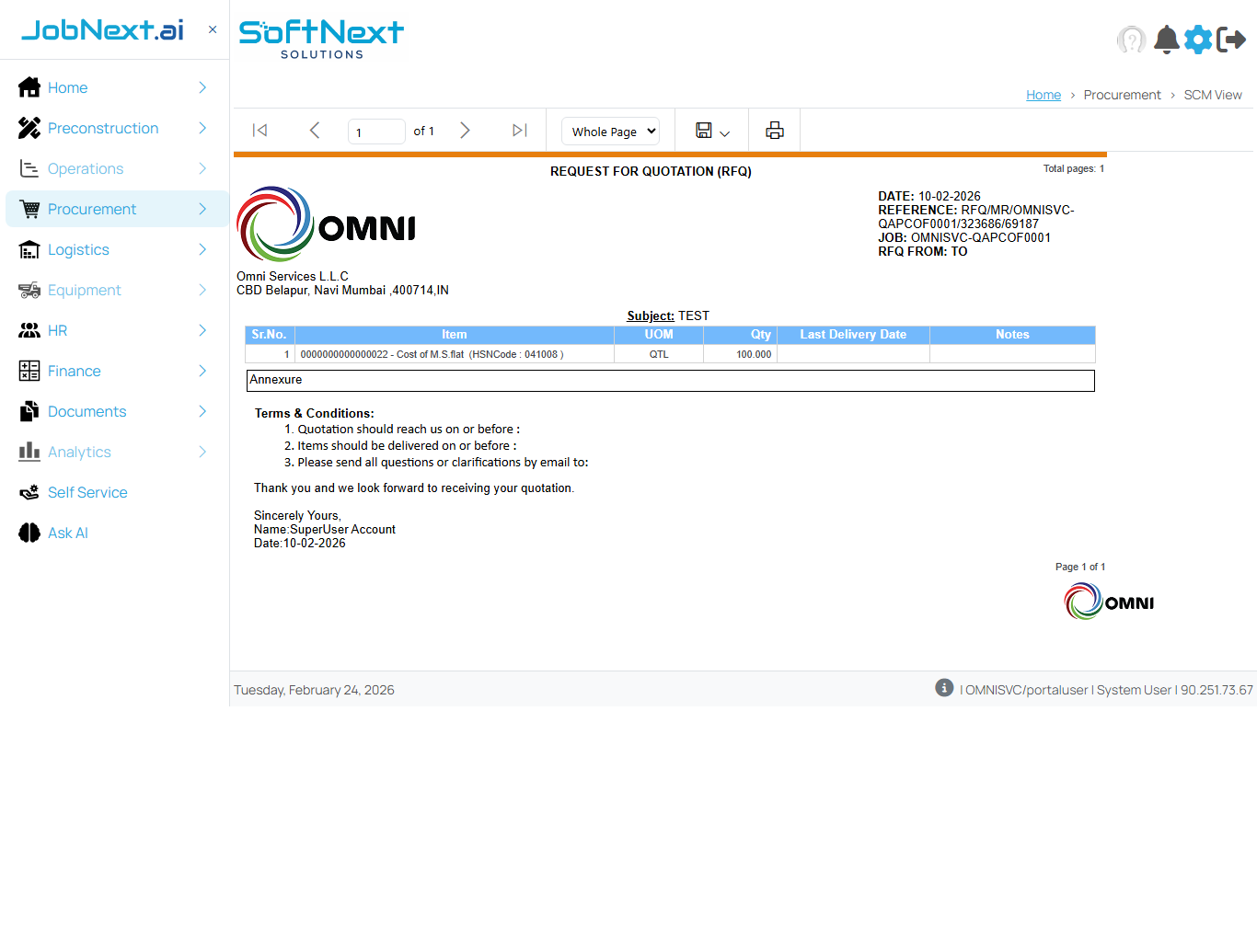Click inside the page number input field
The width and height of the screenshot is (1257, 952).
pyautogui.click(x=376, y=131)
